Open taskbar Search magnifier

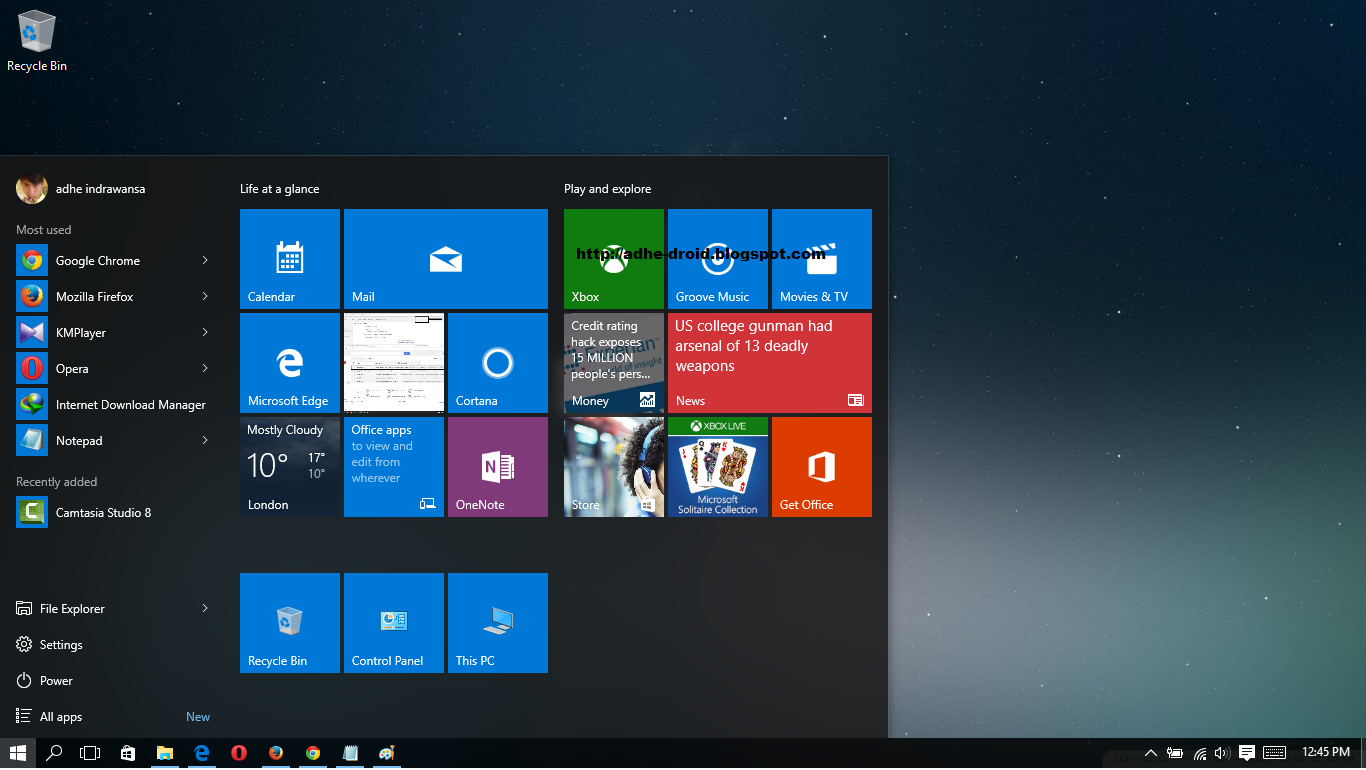[x=55, y=753]
